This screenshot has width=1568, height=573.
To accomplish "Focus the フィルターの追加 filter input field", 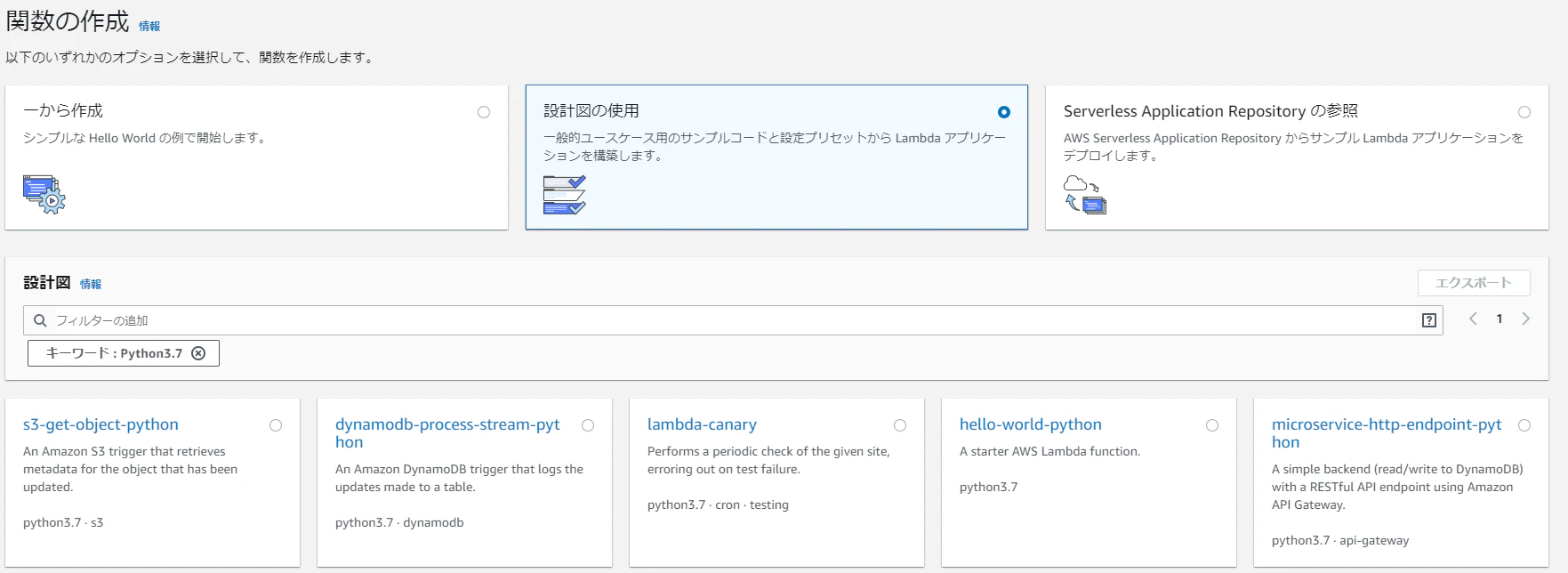I will point(733,320).
